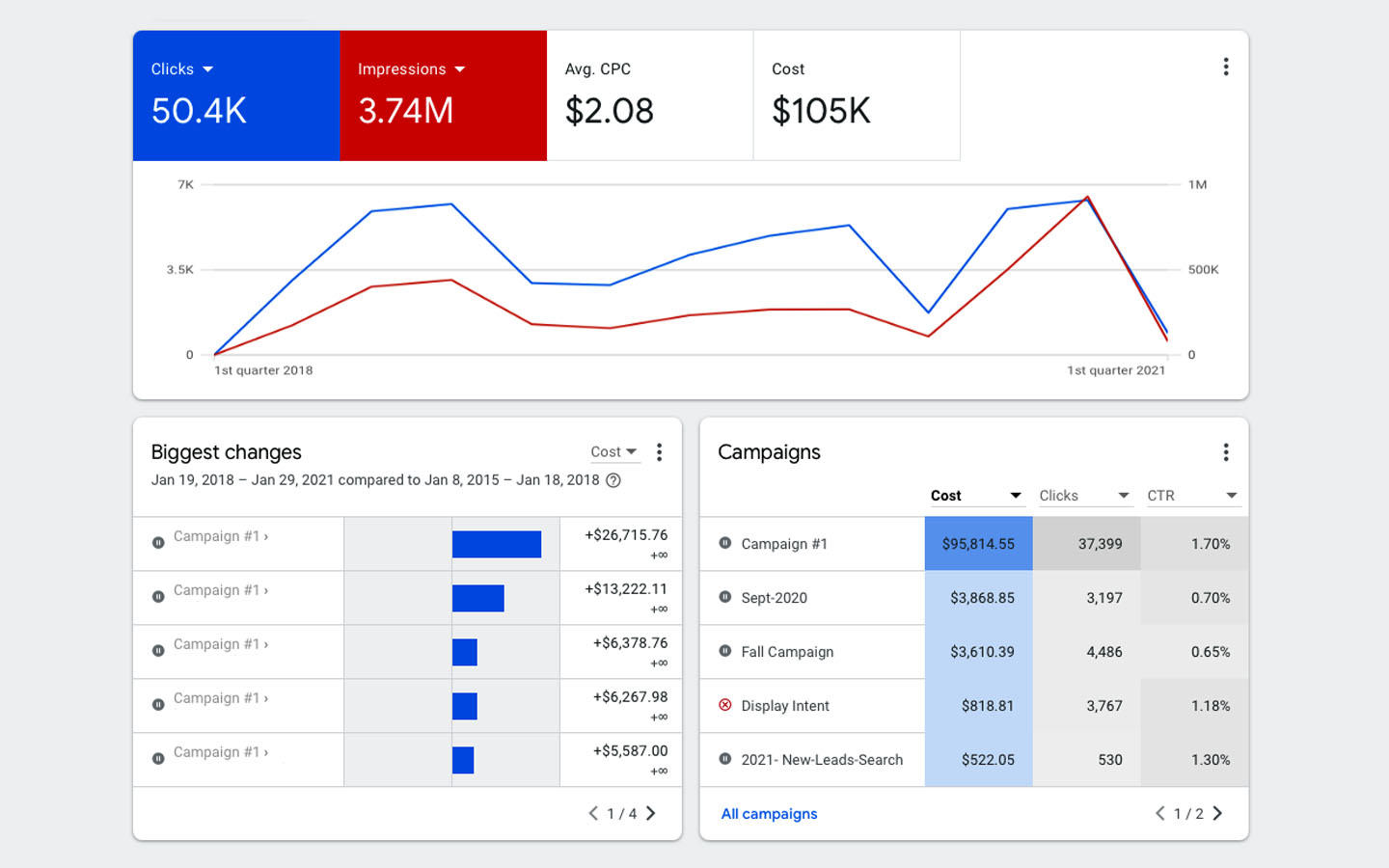Click the $95,814.55 cost cell
The width and height of the screenshot is (1389, 868).
coord(978,544)
